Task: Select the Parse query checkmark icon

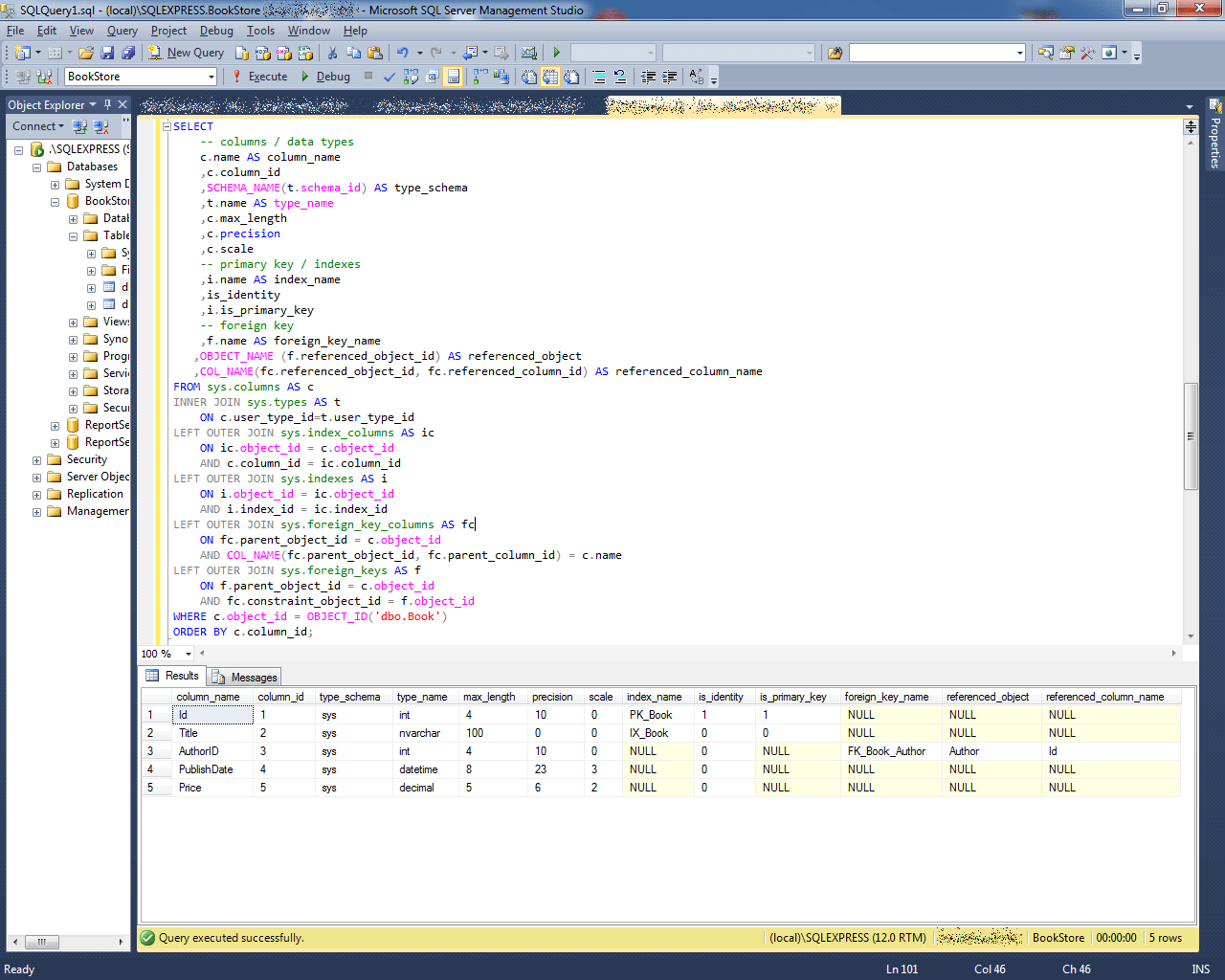Action: [x=390, y=77]
